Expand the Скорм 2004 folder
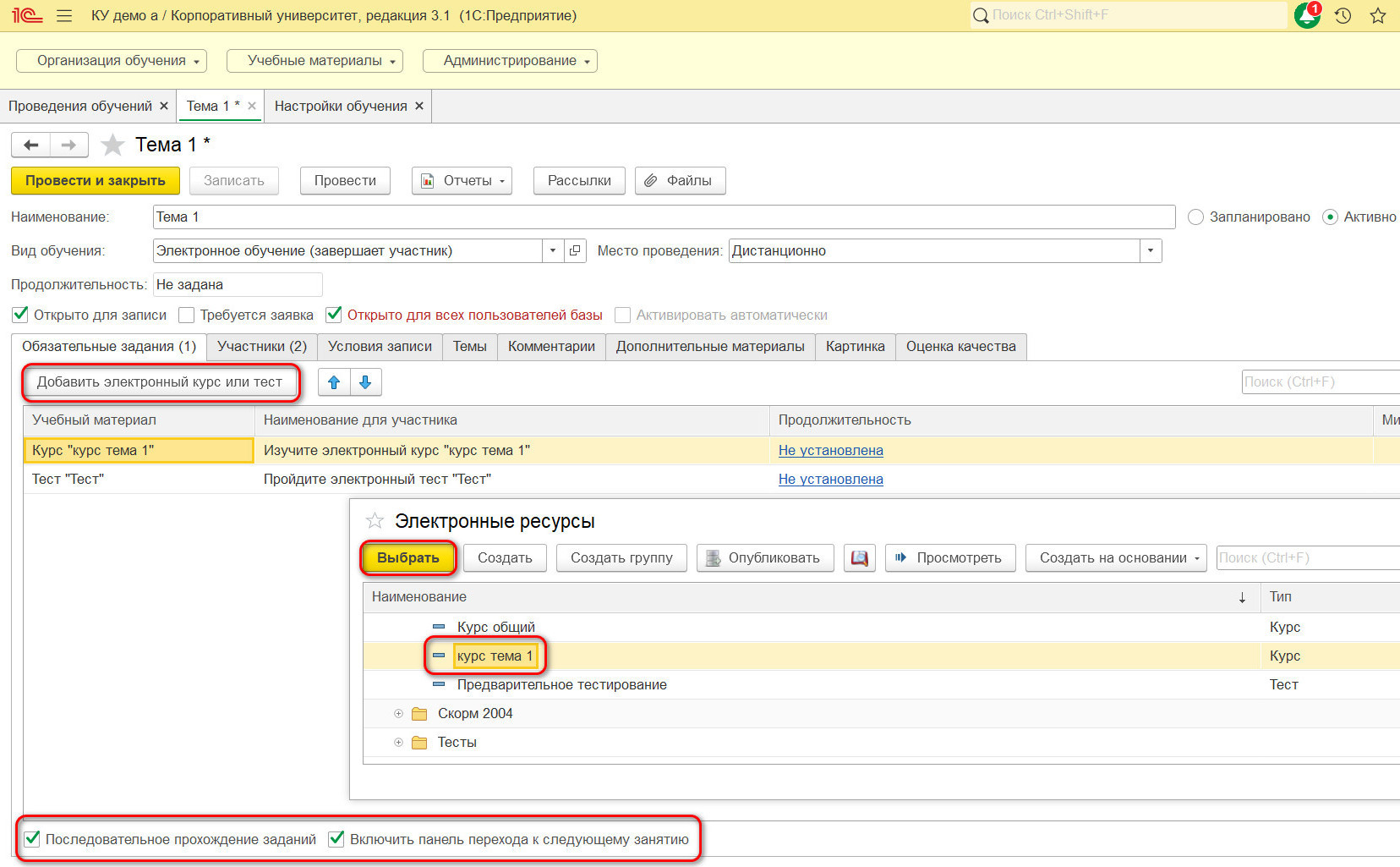 point(398,714)
